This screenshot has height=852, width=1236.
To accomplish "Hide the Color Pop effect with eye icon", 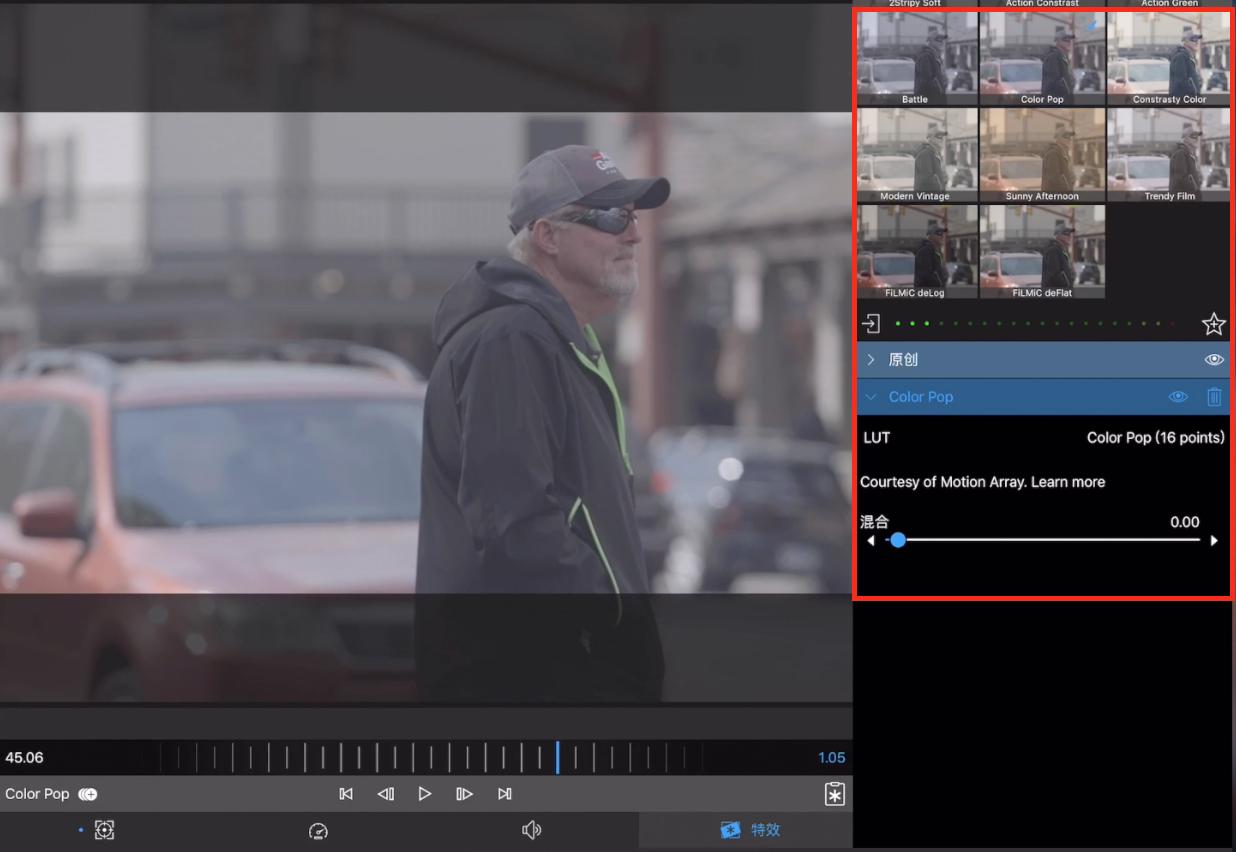I will point(1178,397).
